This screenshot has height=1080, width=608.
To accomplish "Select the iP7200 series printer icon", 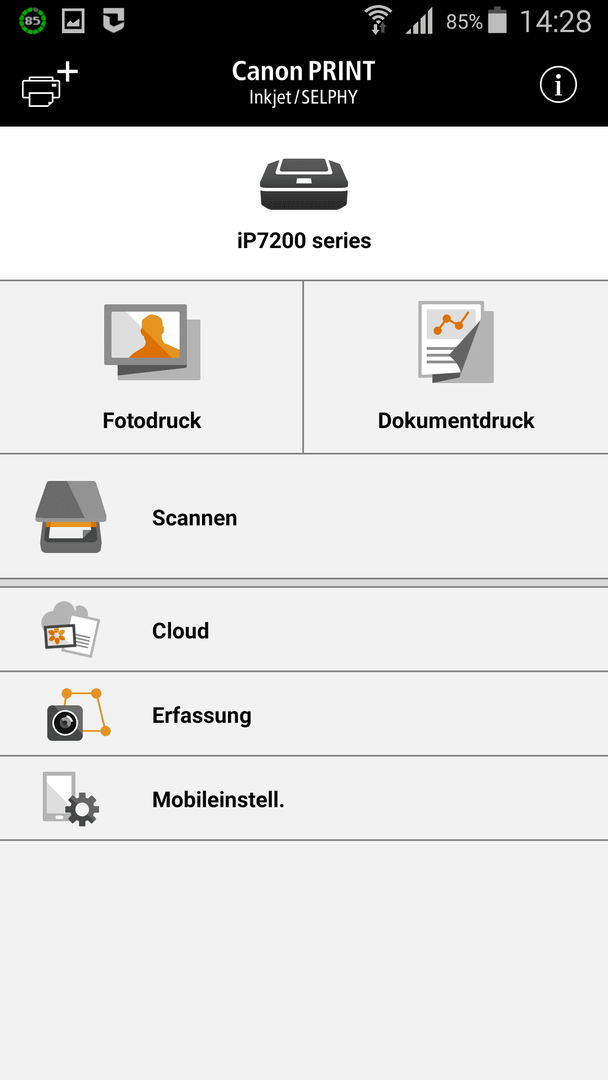I will click(x=304, y=184).
